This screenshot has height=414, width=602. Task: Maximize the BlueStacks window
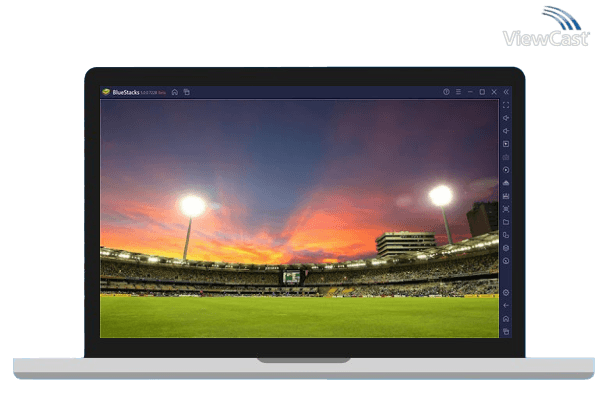pos(482,92)
